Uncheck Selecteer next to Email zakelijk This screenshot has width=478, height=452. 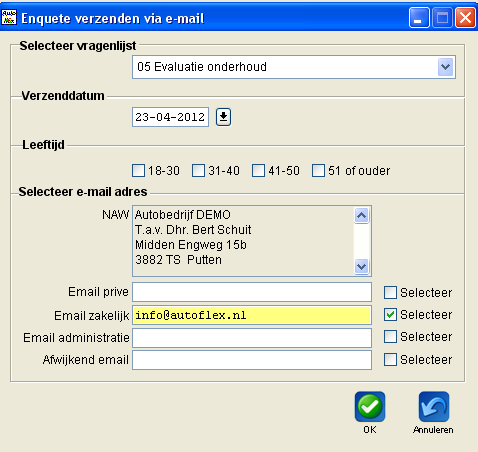390,315
